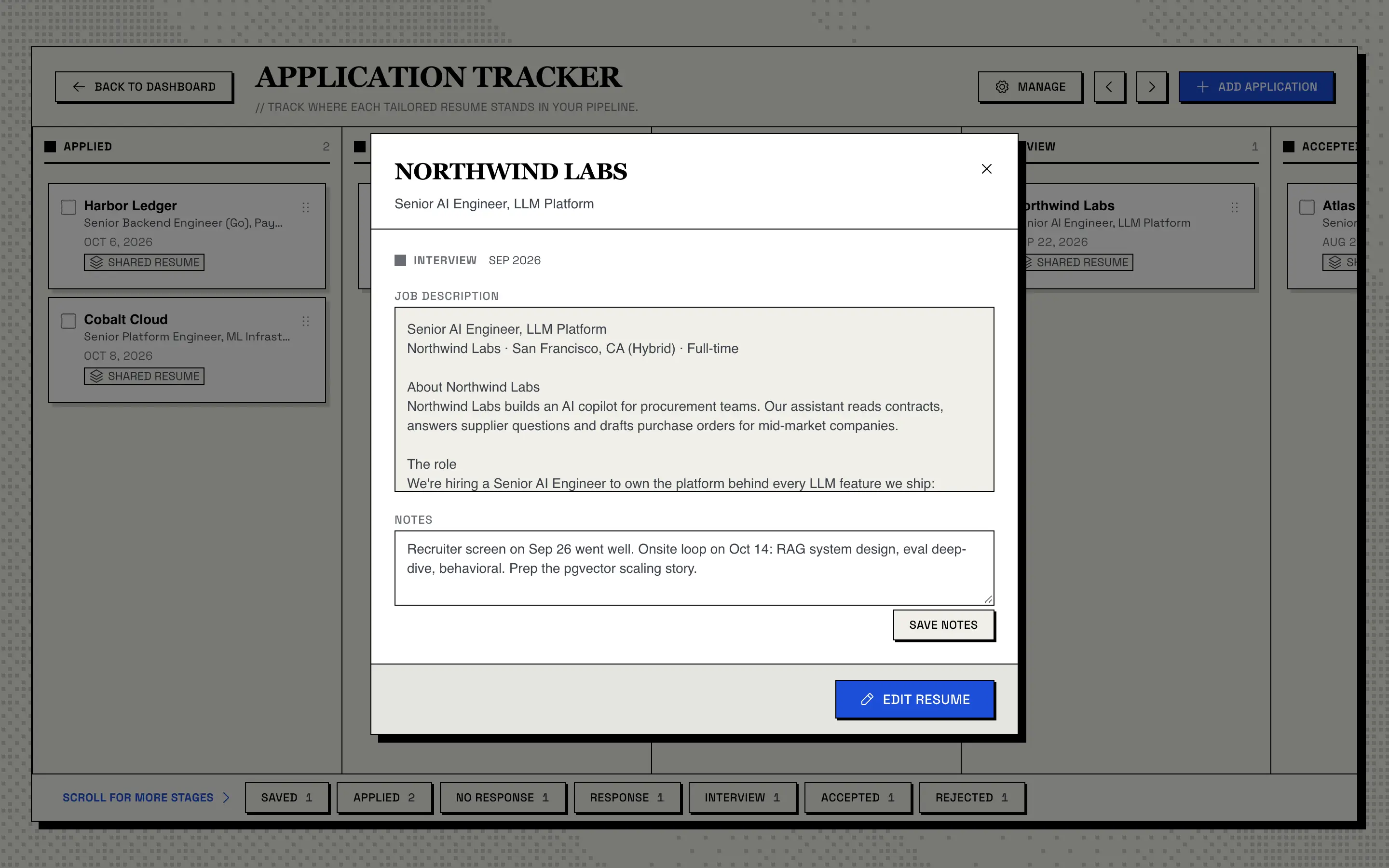Click plus icon in Add Application
Image resolution: width=1389 pixels, height=868 pixels.
tap(1202, 87)
